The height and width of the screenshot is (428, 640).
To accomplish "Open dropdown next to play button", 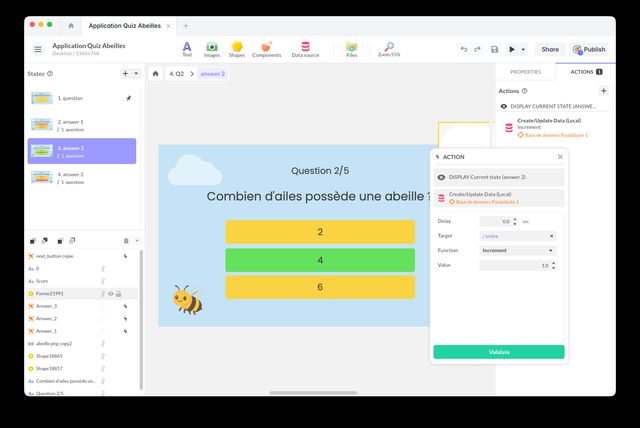I will [x=523, y=50].
